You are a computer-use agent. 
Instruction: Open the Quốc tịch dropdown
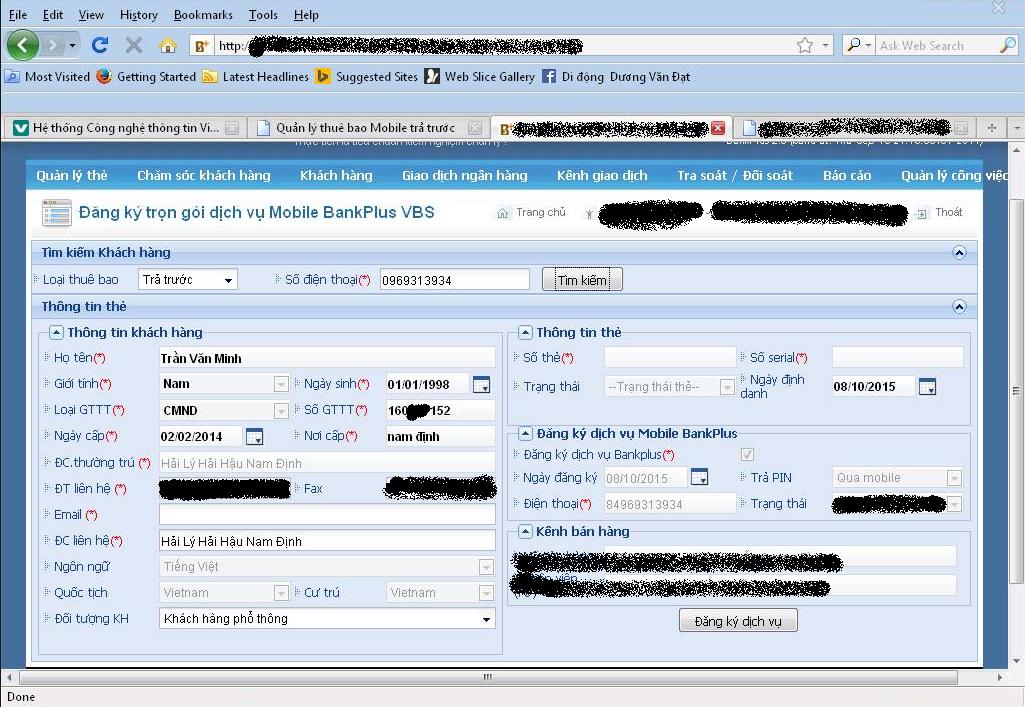point(224,593)
